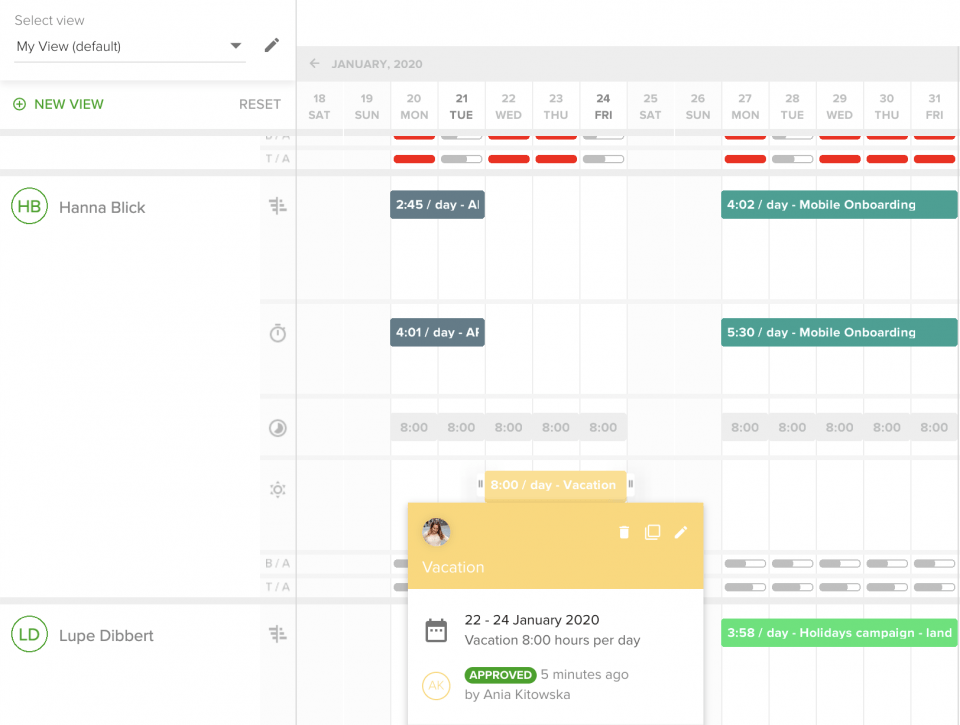Open the My View (default) dropdown
960x725 pixels.
tap(130, 47)
